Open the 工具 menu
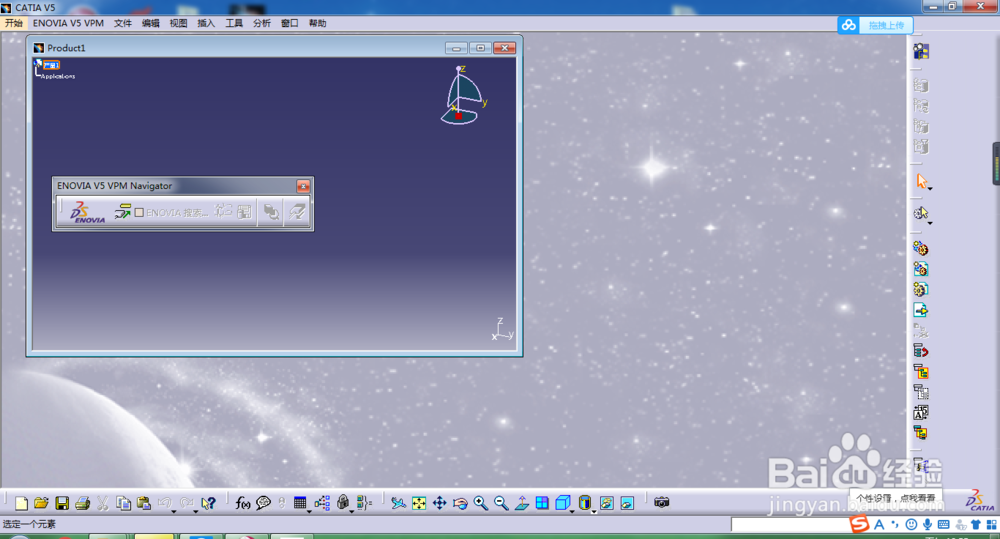 pos(234,23)
